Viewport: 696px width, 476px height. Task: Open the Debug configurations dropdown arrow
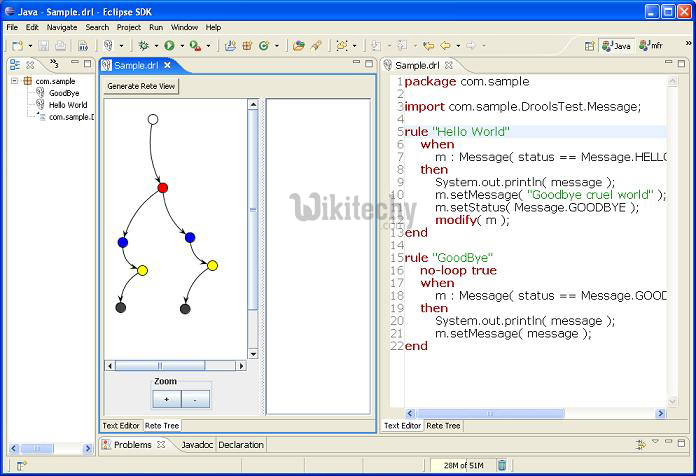(156, 46)
